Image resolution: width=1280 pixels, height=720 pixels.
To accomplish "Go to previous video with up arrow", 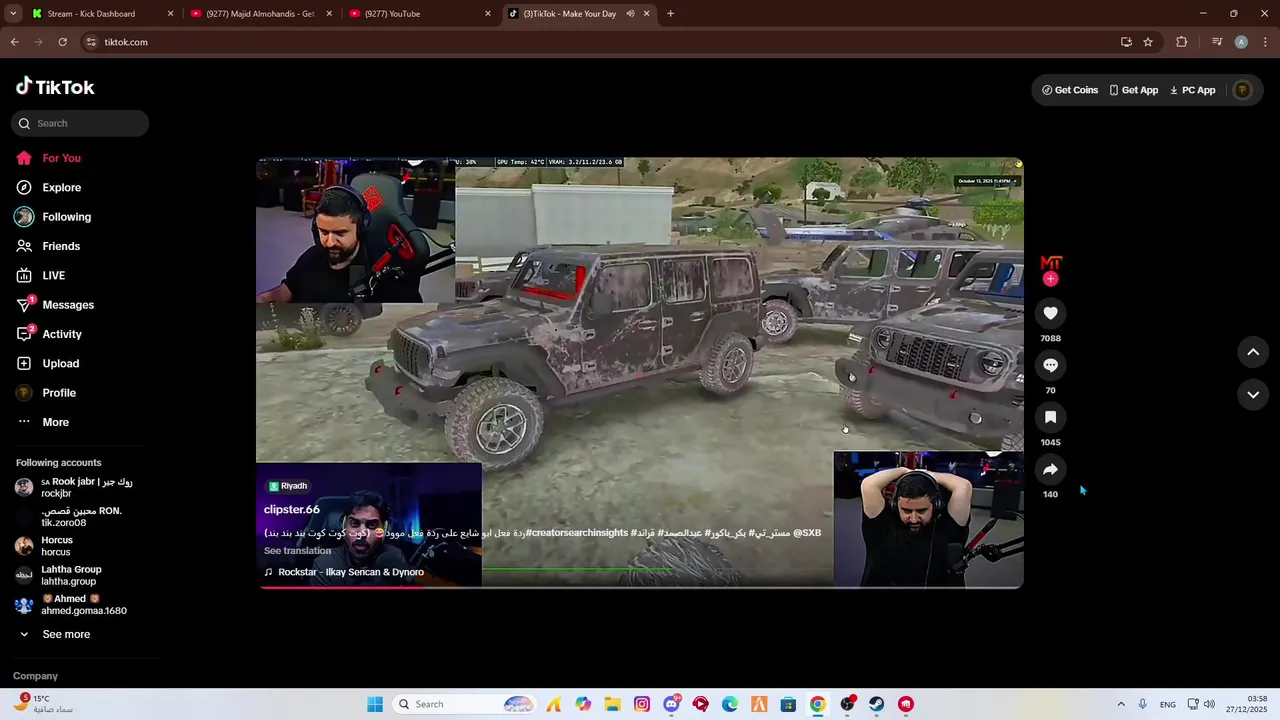I will [x=1253, y=352].
